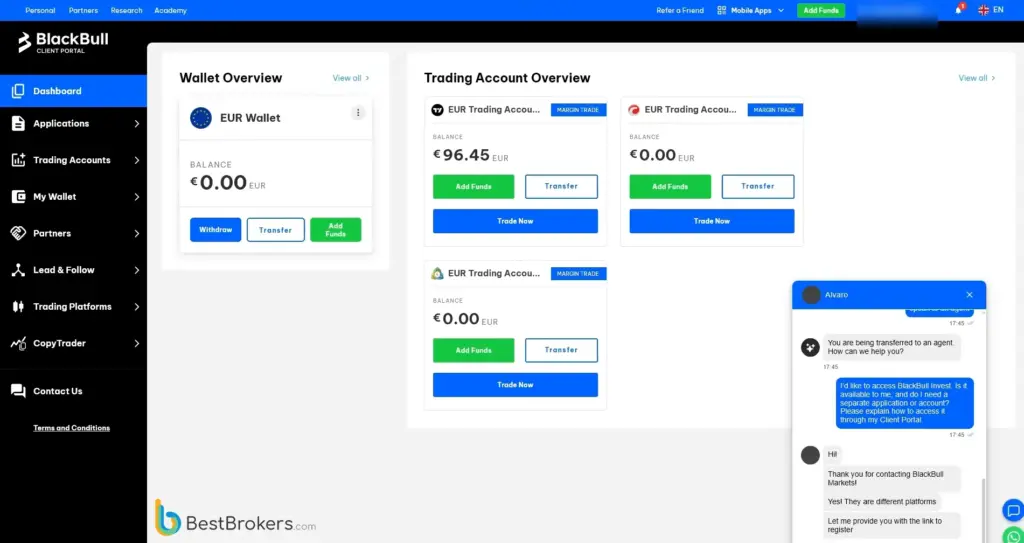Image resolution: width=1024 pixels, height=543 pixels.
Task: Click Transfer on the bottom trading account
Action: (561, 350)
